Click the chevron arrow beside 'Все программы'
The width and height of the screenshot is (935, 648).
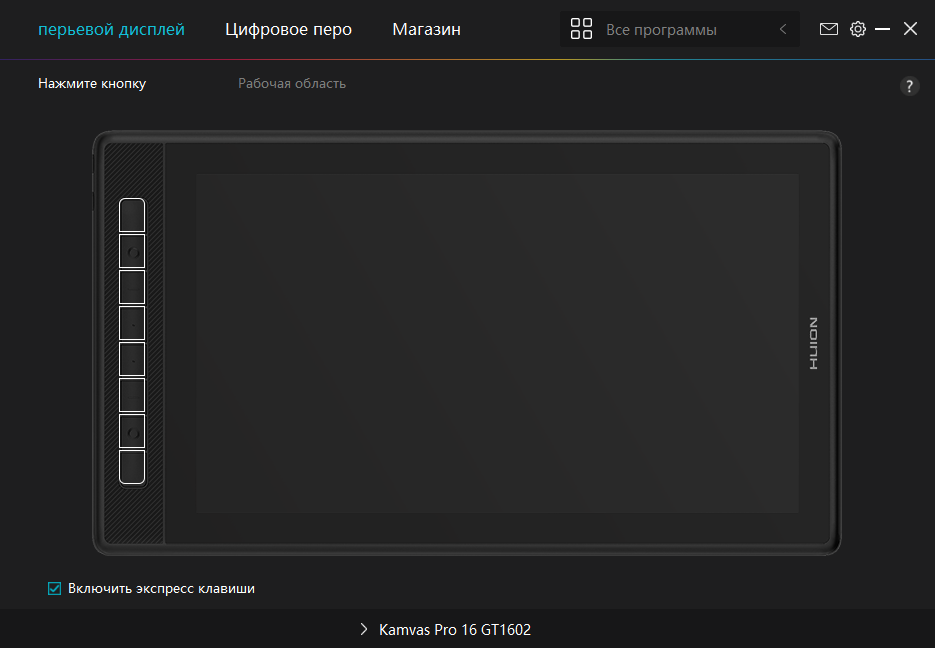coord(783,30)
